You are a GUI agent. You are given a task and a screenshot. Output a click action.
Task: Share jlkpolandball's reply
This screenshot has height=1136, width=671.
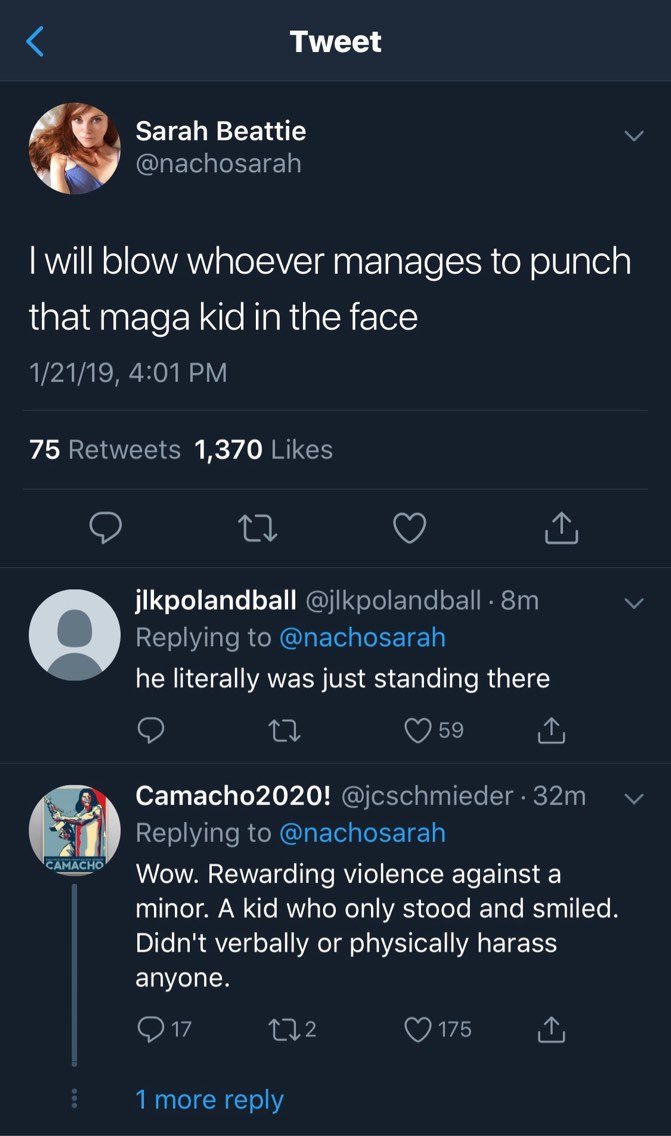pos(551,730)
